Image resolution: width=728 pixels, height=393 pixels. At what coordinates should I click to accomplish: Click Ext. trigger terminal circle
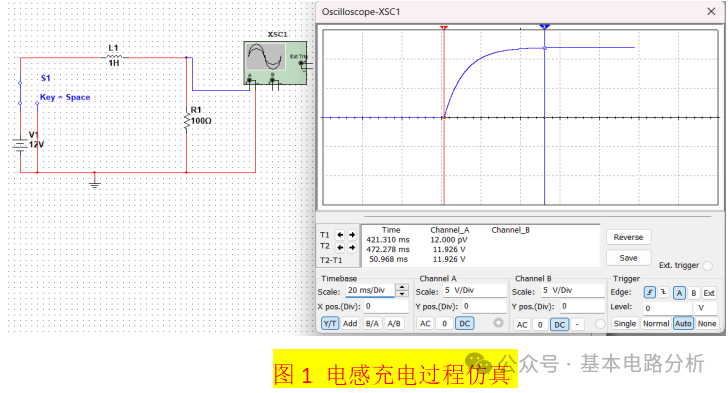coord(708,266)
